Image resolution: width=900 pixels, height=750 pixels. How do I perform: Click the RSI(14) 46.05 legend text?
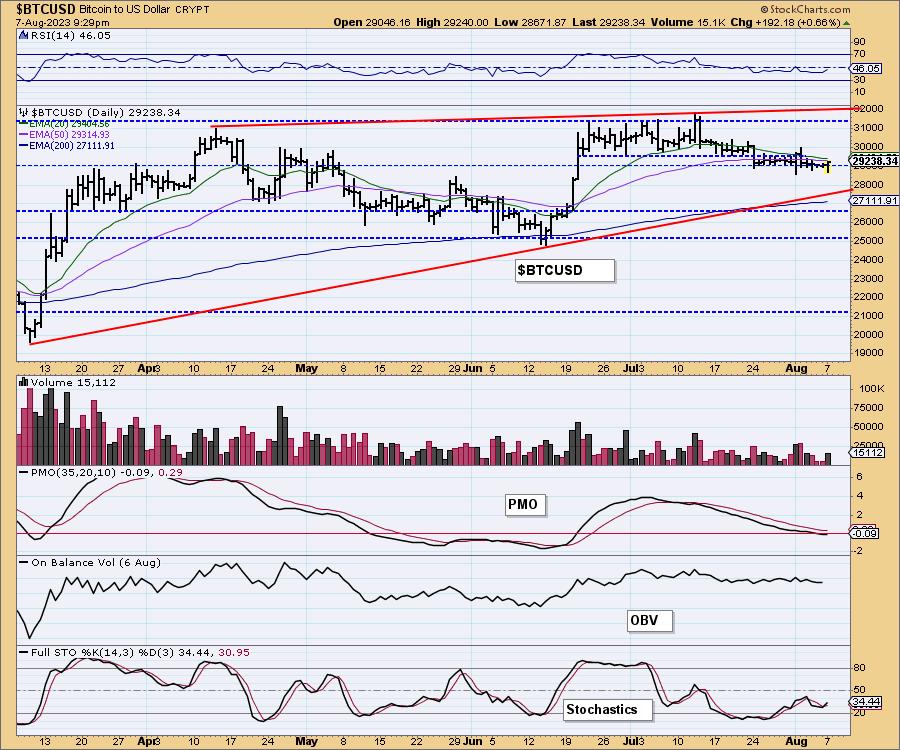(71, 36)
